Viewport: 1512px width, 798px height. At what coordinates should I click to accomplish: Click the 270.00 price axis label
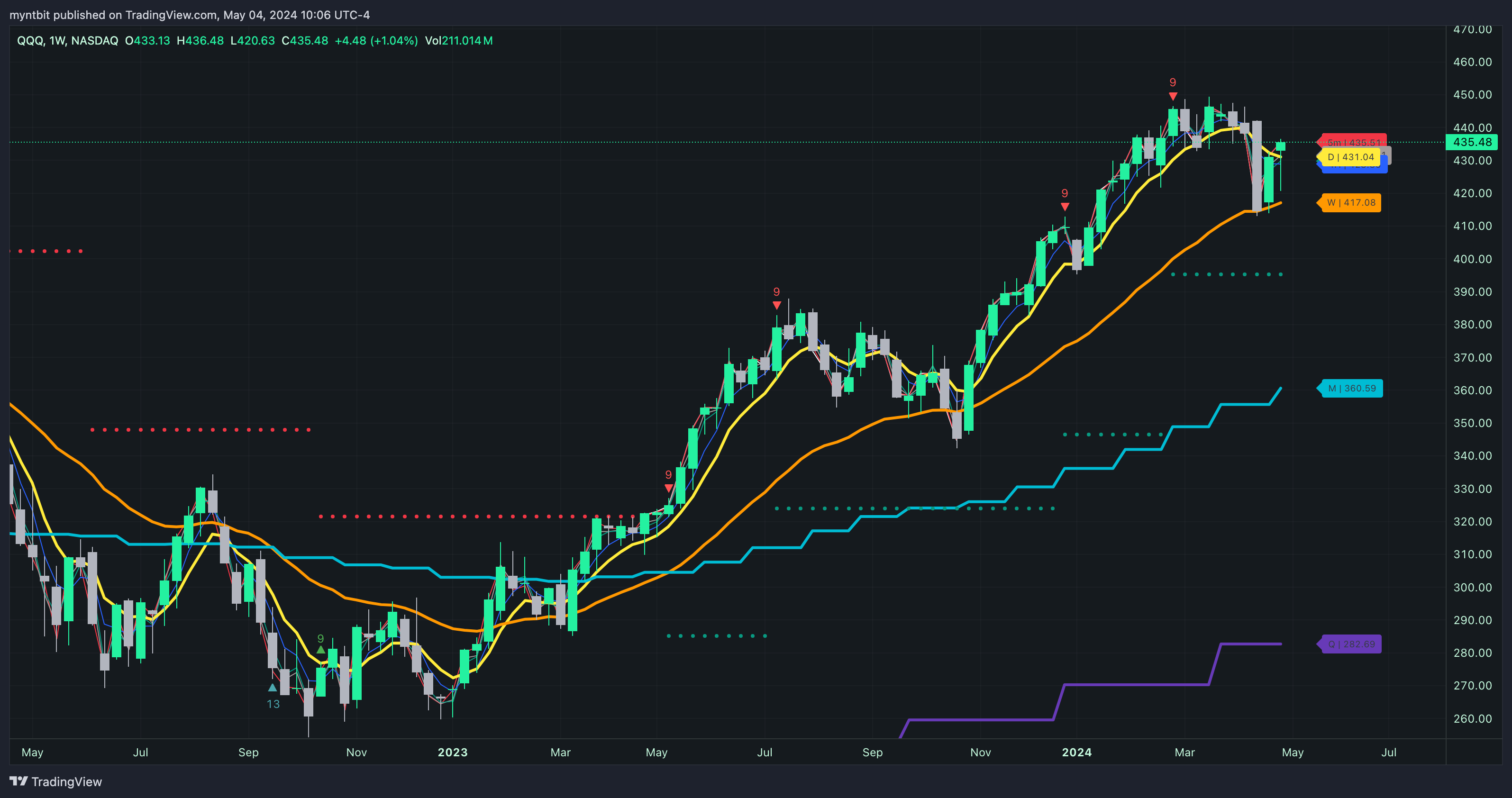point(1472,685)
